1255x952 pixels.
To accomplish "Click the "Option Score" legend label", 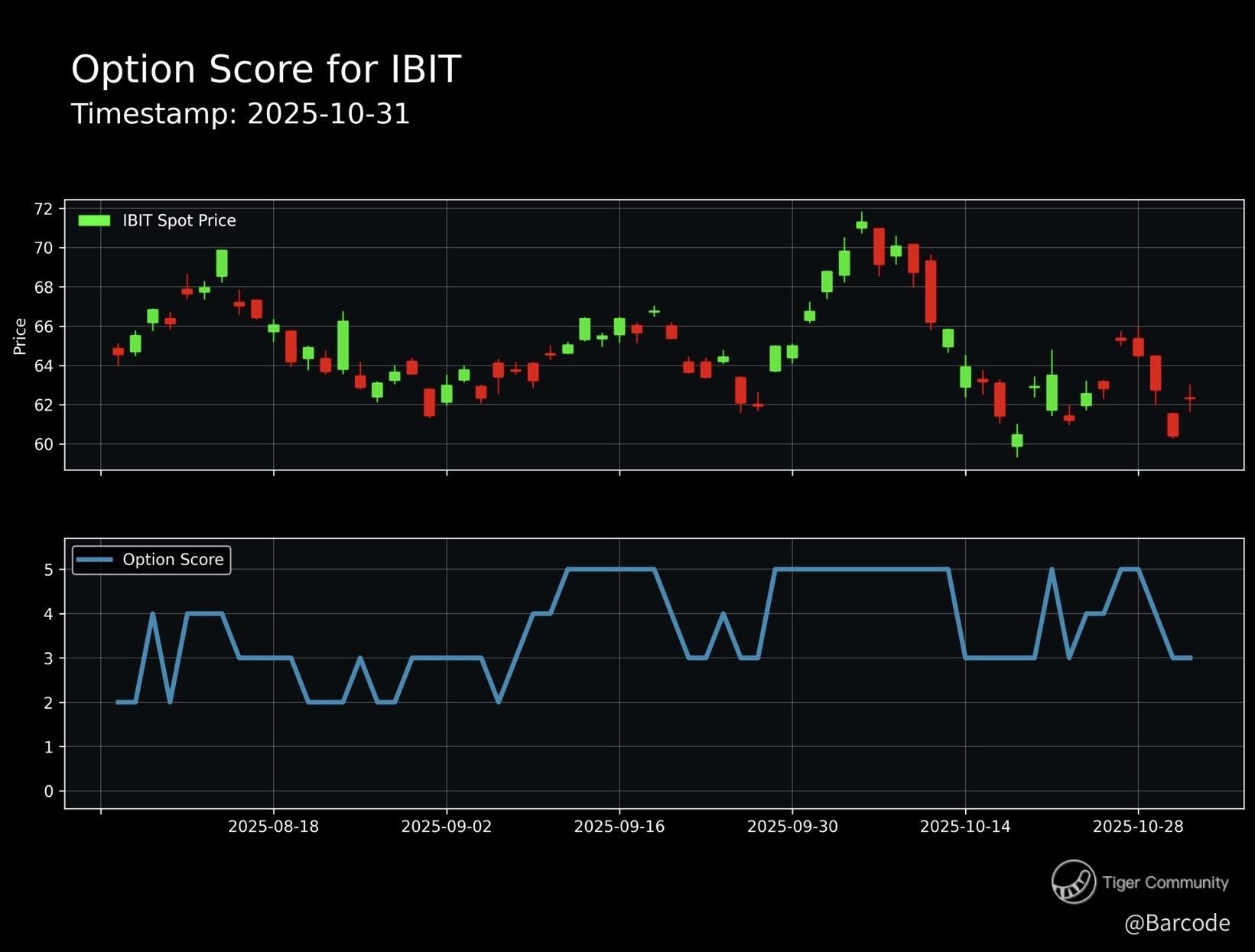I will click(x=173, y=560).
